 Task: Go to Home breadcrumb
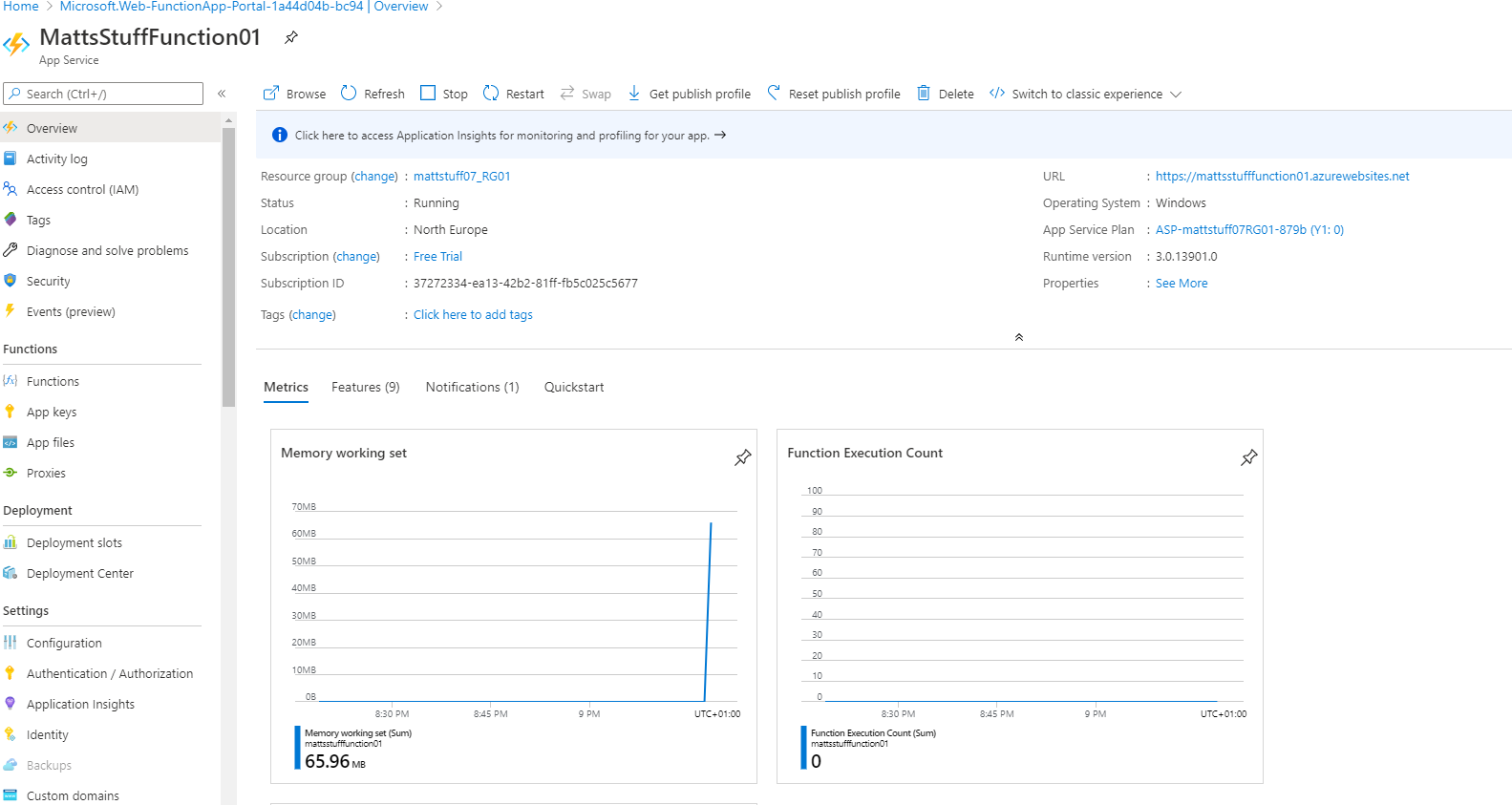coord(21,7)
